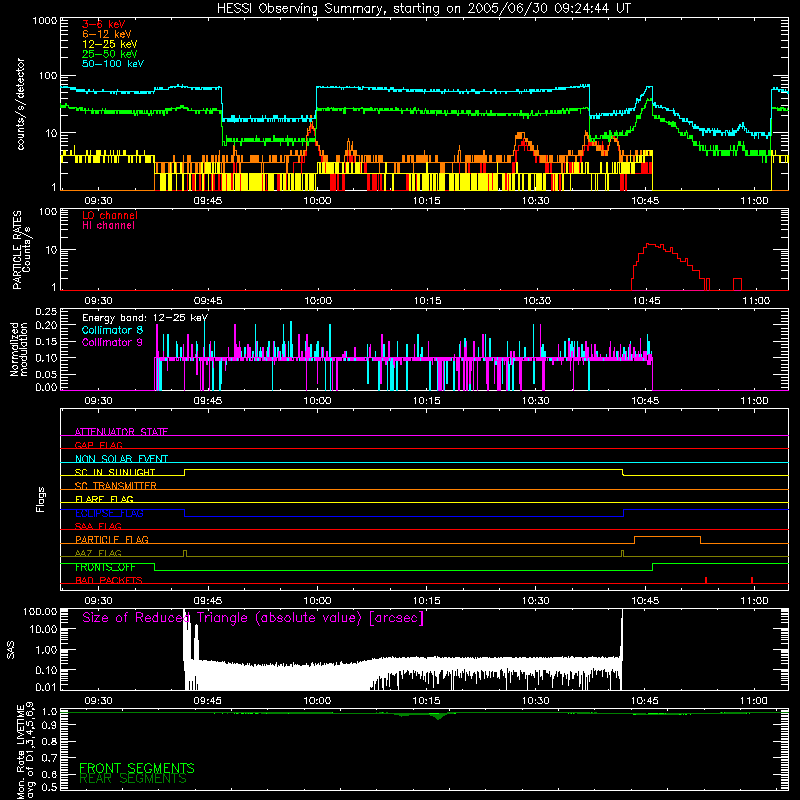Click the 1000 value on counts axis
This screenshot has height=800, width=800.
pos(44,21)
